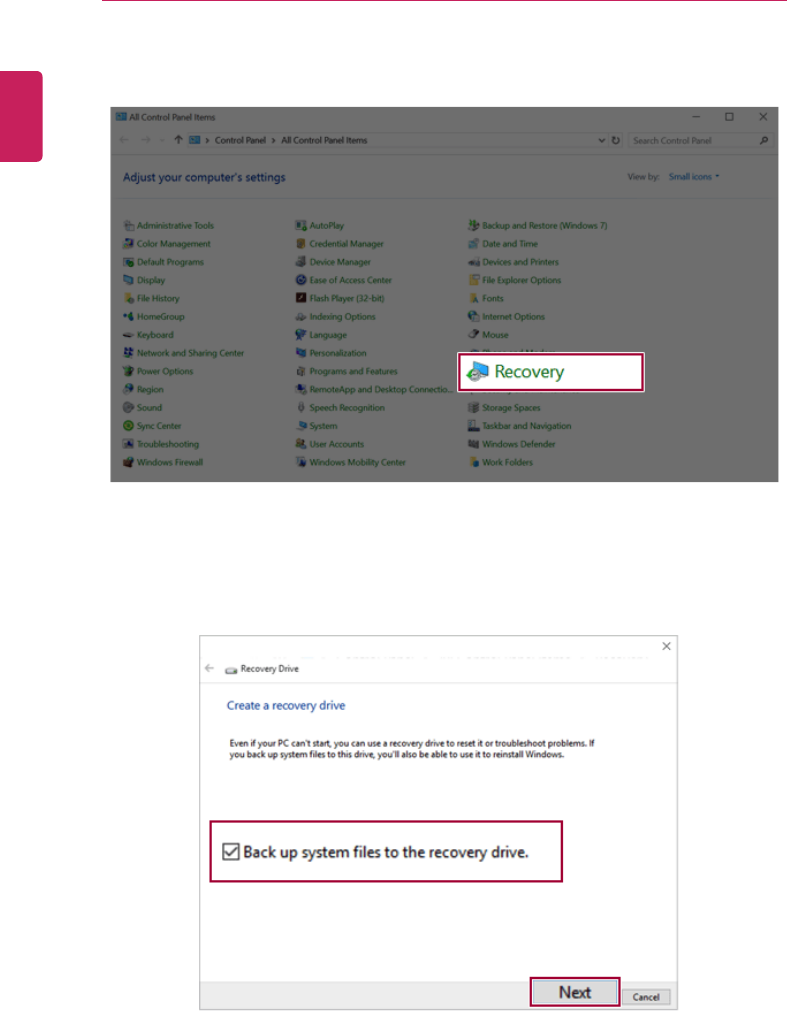Go up one level in Control Panel

(178, 139)
